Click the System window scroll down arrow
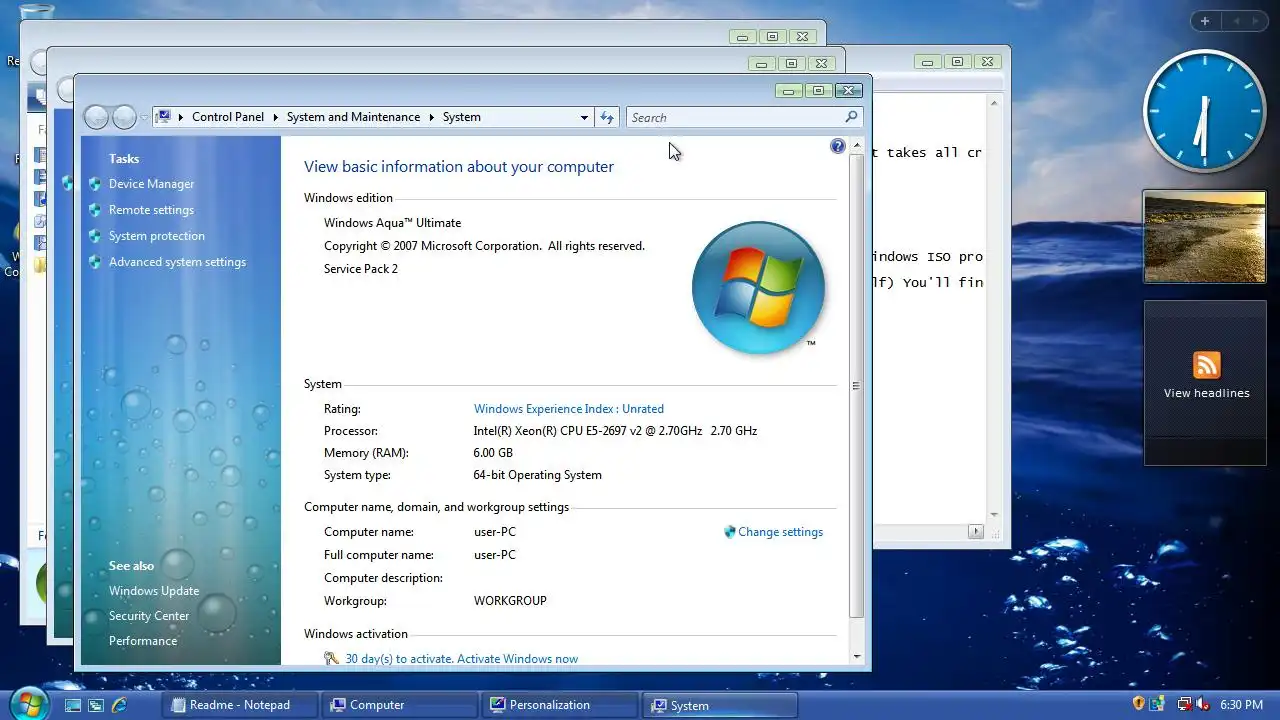 856,656
